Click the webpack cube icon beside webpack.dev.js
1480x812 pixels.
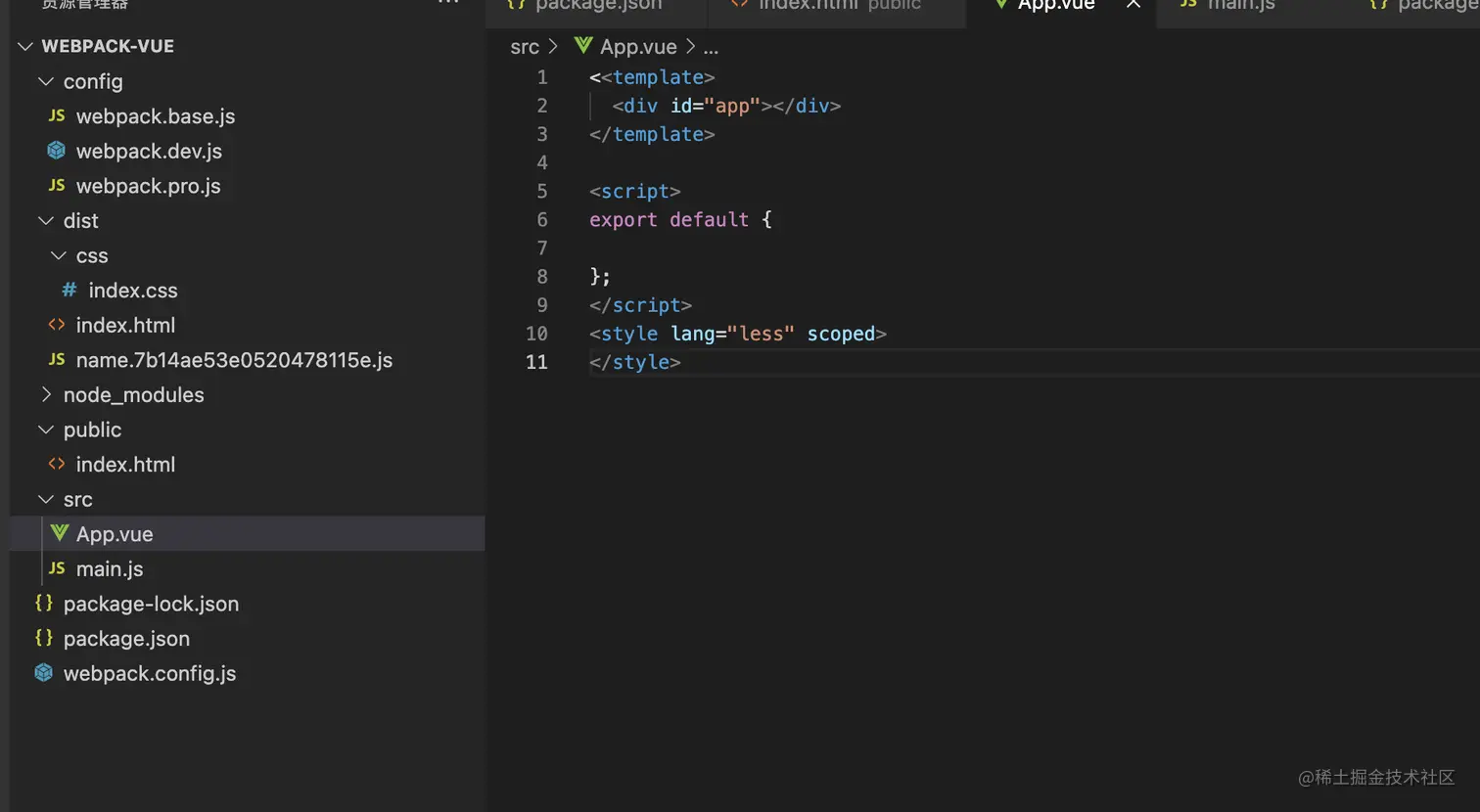coord(57,151)
